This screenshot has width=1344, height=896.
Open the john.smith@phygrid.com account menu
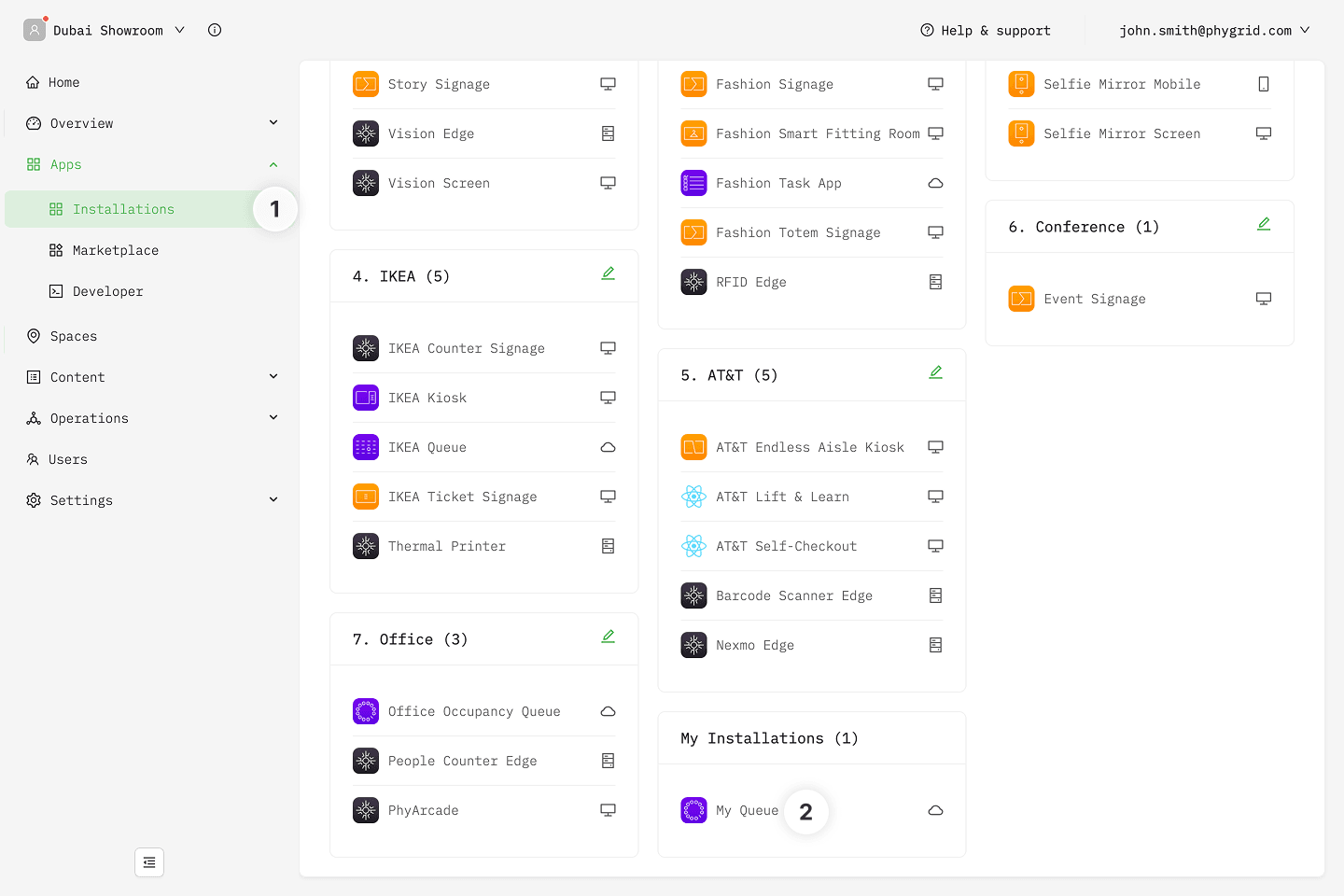(x=1214, y=30)
